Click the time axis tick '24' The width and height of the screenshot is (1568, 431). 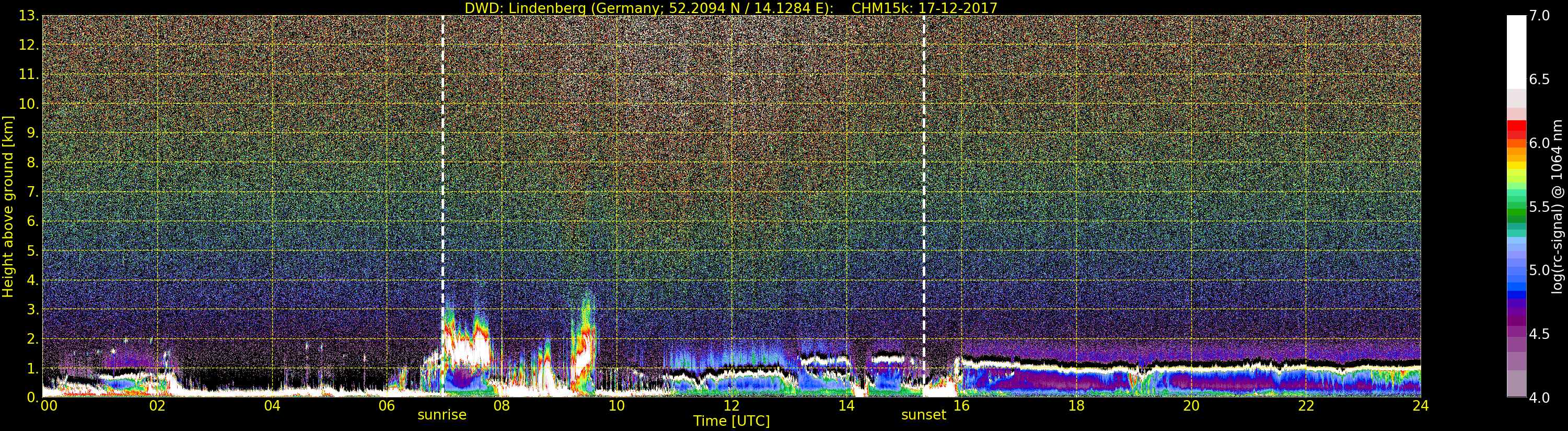point(1420,406)
